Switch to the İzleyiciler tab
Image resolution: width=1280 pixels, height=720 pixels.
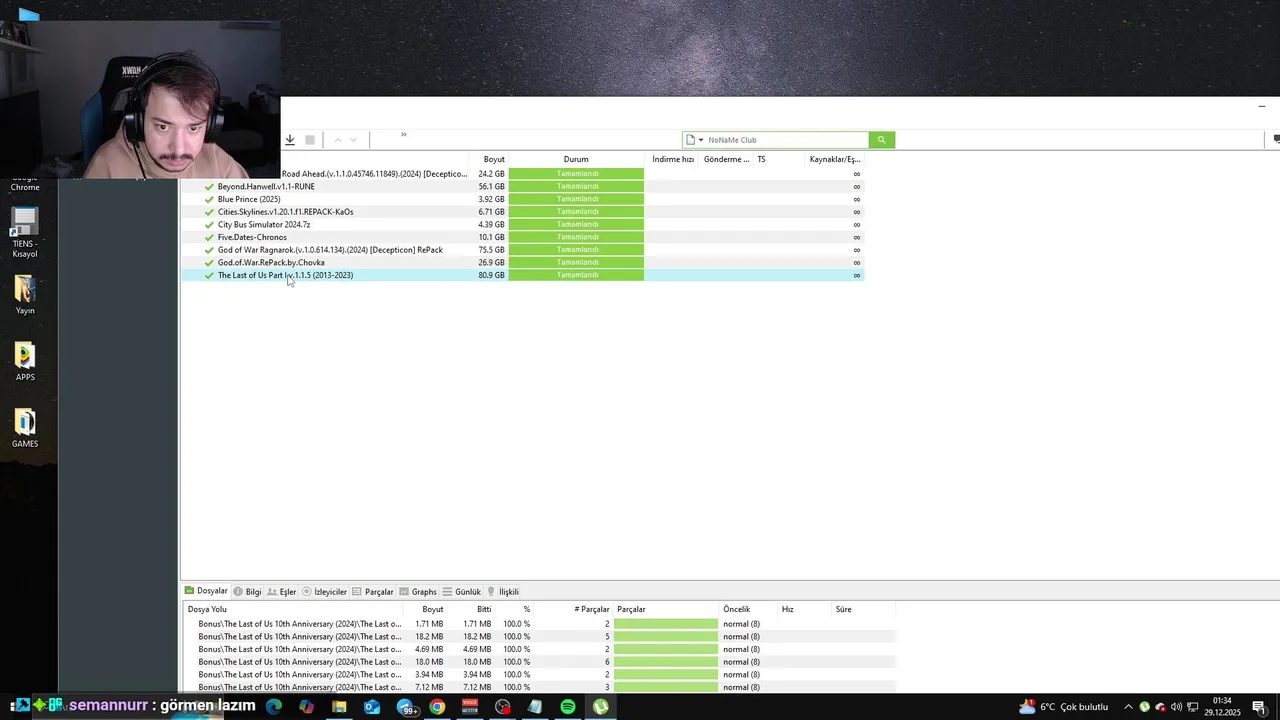[324, 592]
